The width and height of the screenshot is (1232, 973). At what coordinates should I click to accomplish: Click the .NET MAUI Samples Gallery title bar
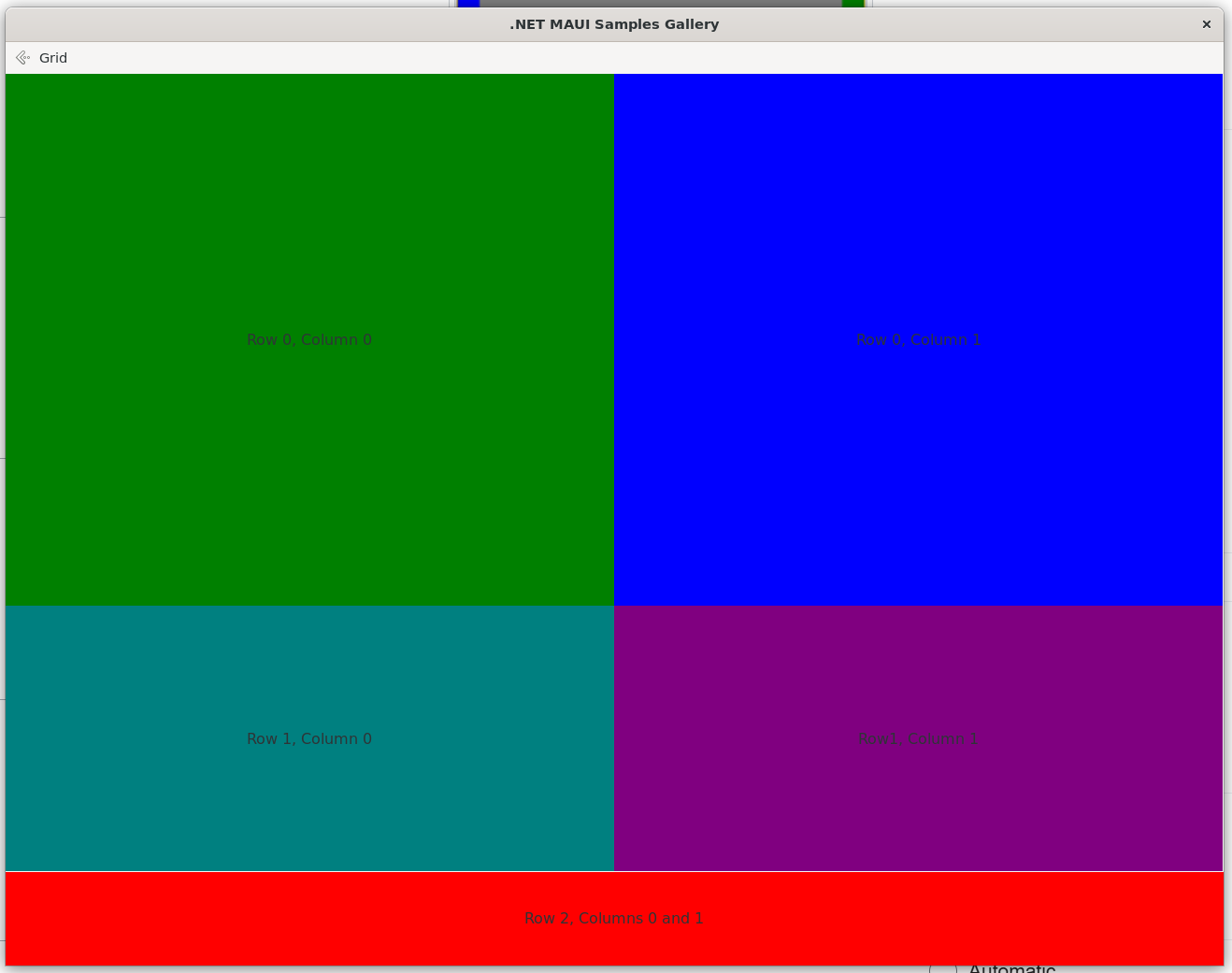click(614, 24)
